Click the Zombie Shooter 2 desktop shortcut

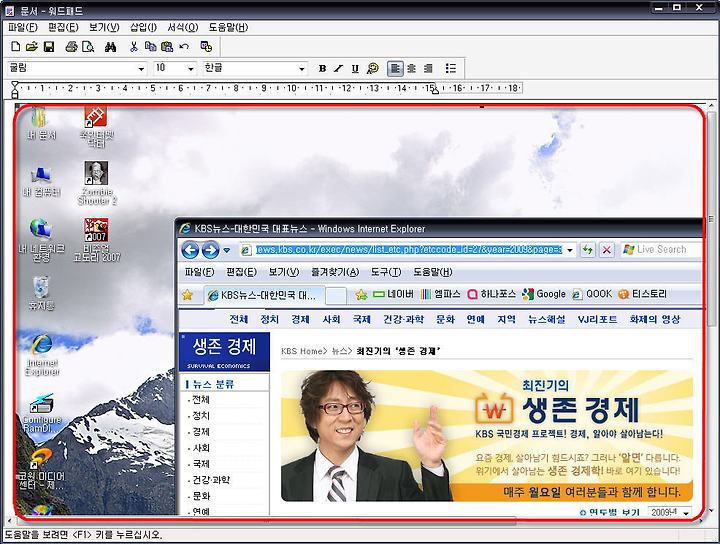[96, 183]
